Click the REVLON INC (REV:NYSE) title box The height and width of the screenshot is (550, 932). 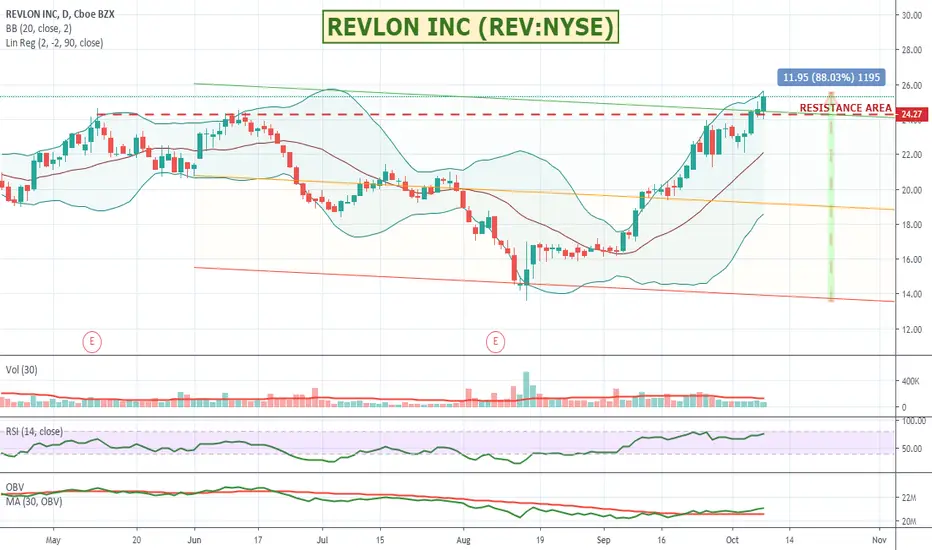(470, 27)
